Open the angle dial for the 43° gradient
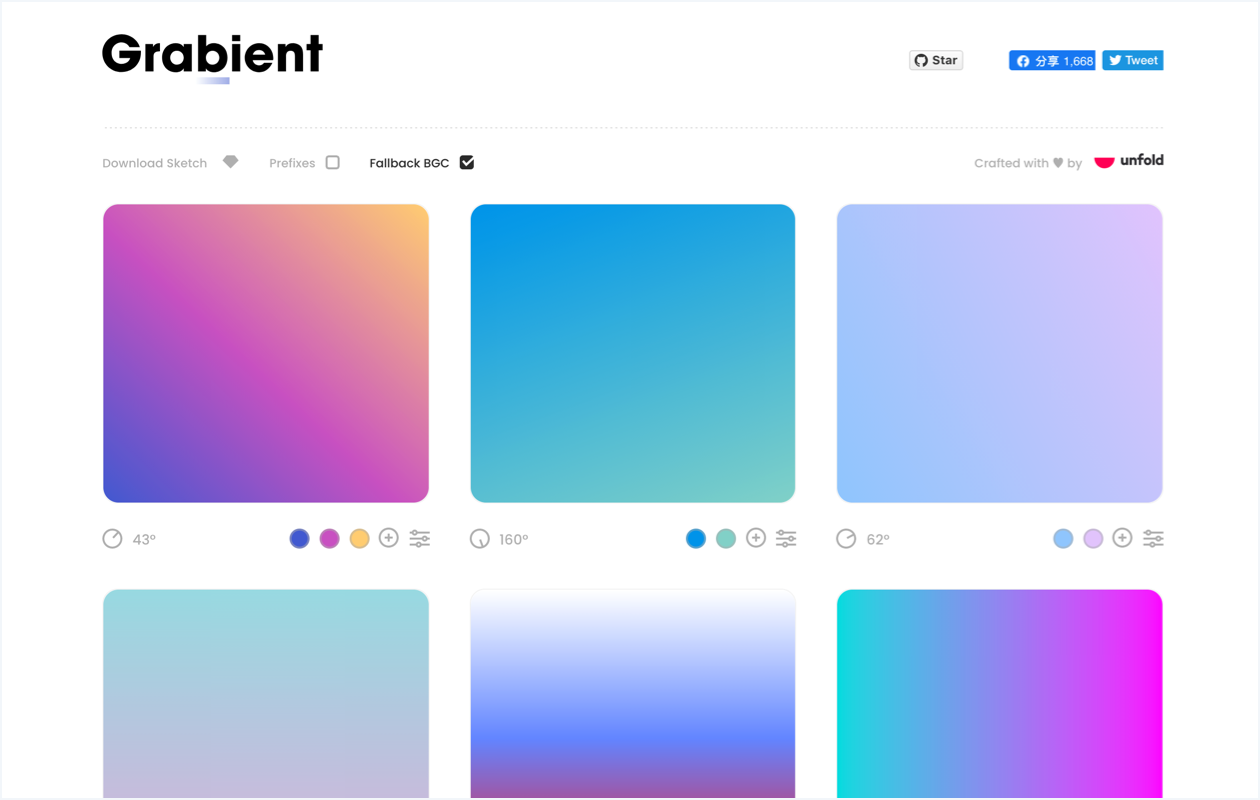1260x800 pixels. point(113,539)
